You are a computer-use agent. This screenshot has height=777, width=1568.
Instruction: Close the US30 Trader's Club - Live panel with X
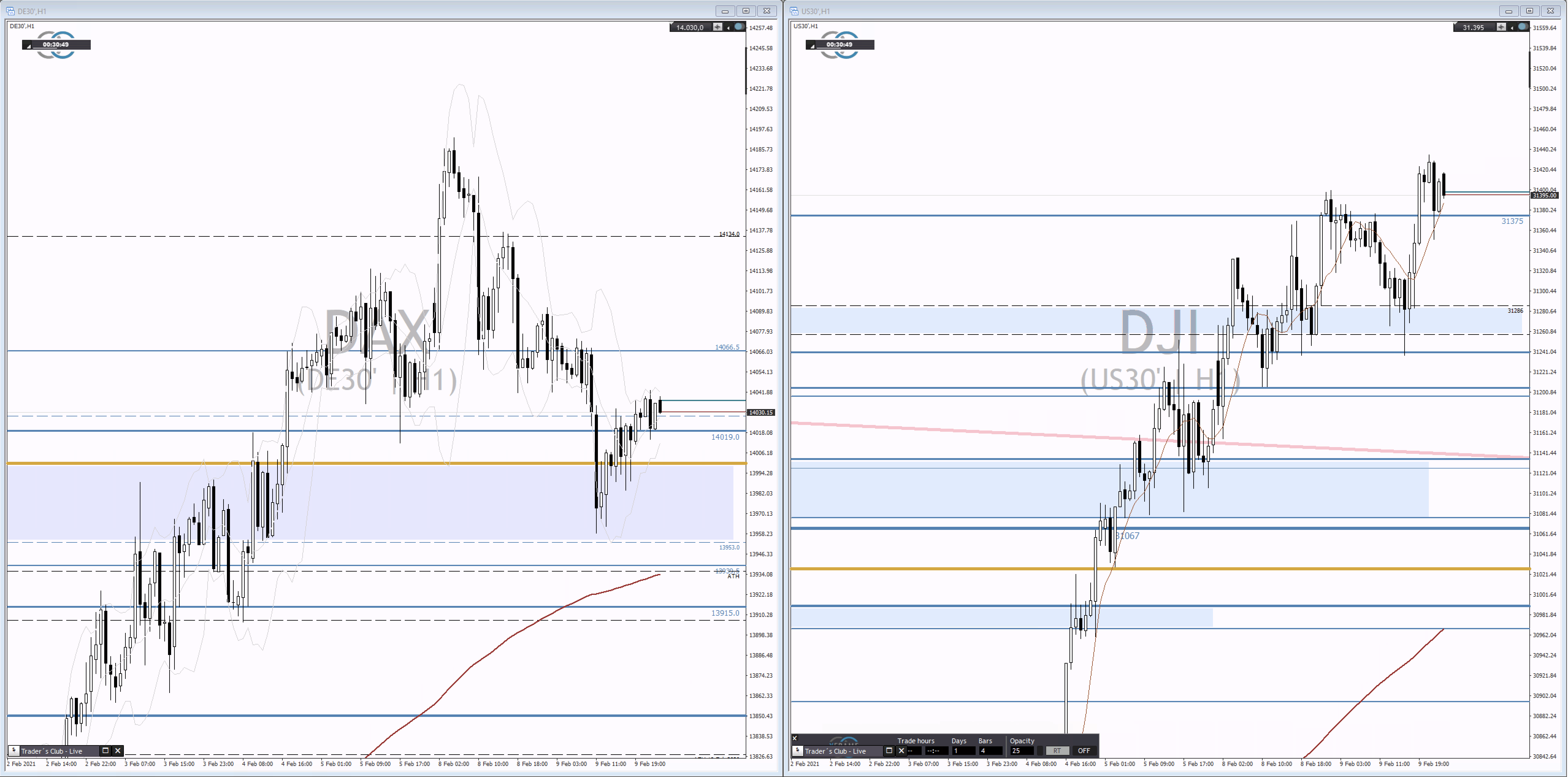(901, 751)
